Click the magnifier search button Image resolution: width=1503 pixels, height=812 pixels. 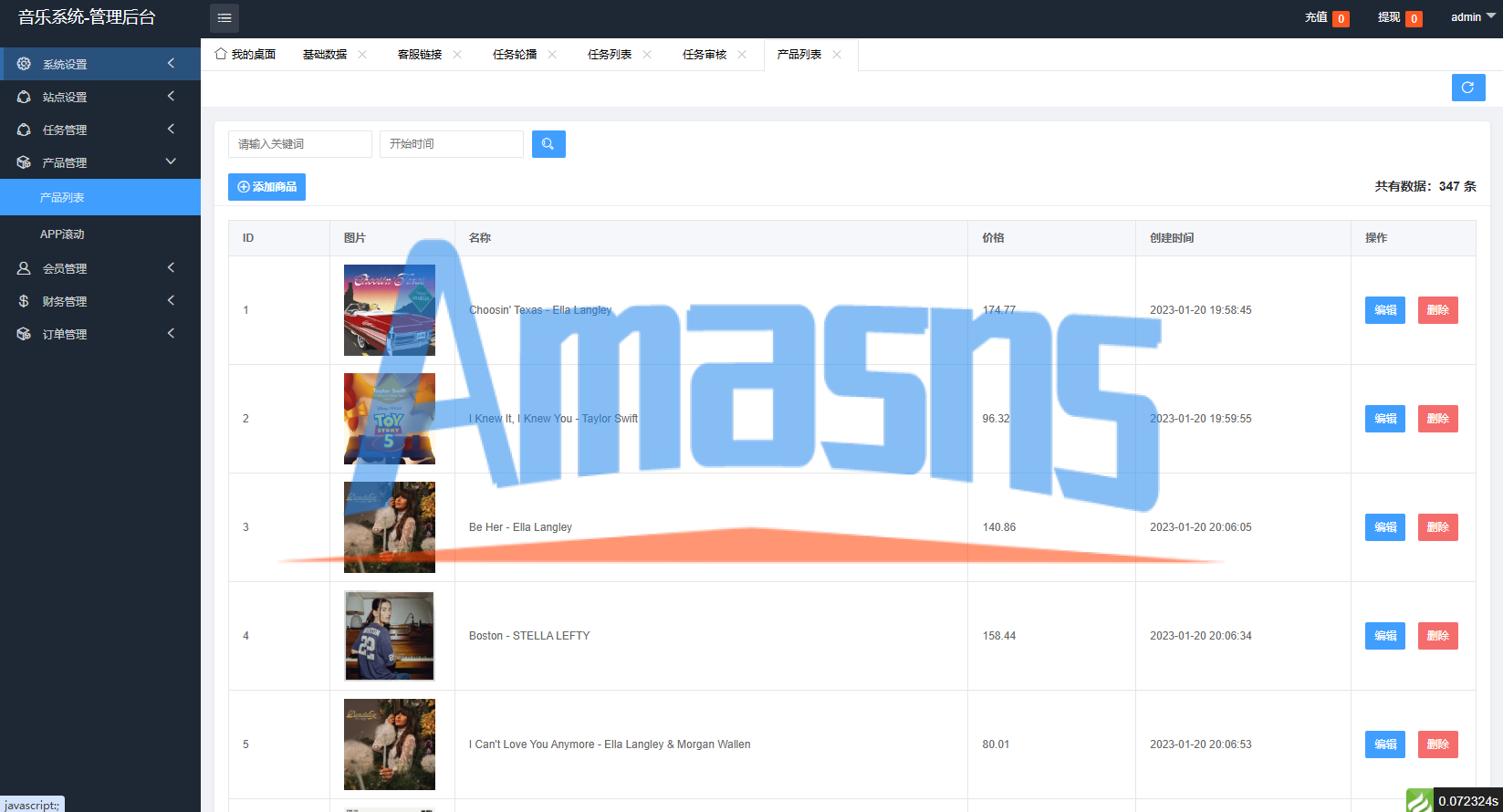pos(548,144)
